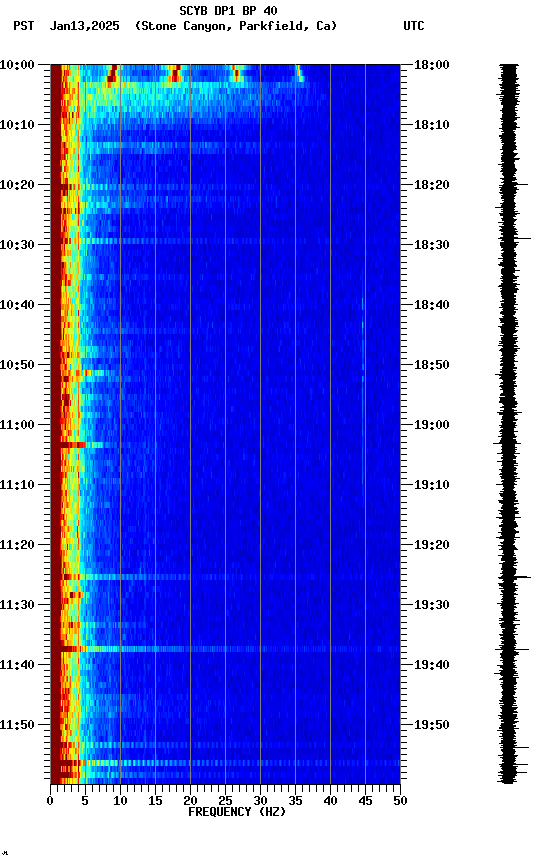Screen dimensions: 552x864
Task: Click the 'UTC' timezone label
Action: pos(414,26)
